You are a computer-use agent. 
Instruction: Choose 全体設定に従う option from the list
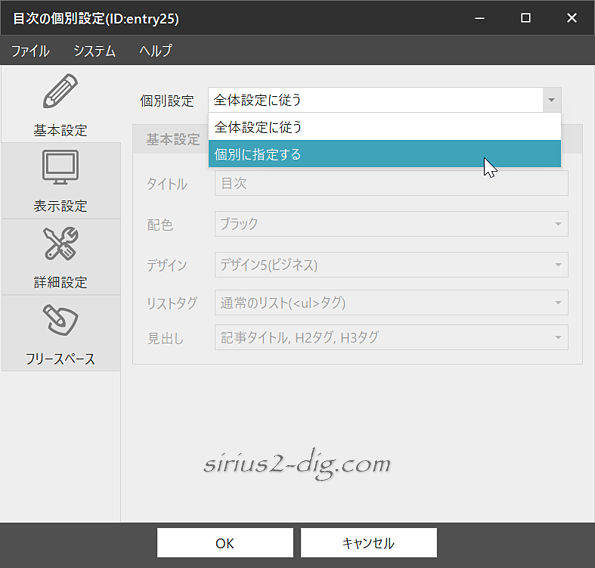384,127
